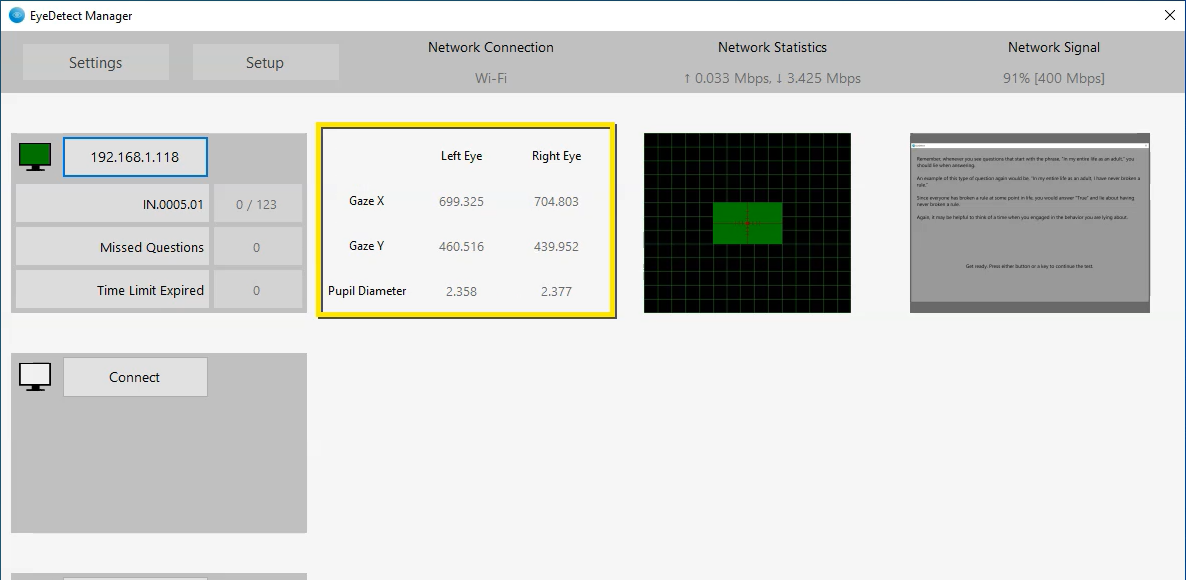This screenshot has width=1186, height=580.
Task: Click the Missed Questions count value
Action: coord(256,247)
